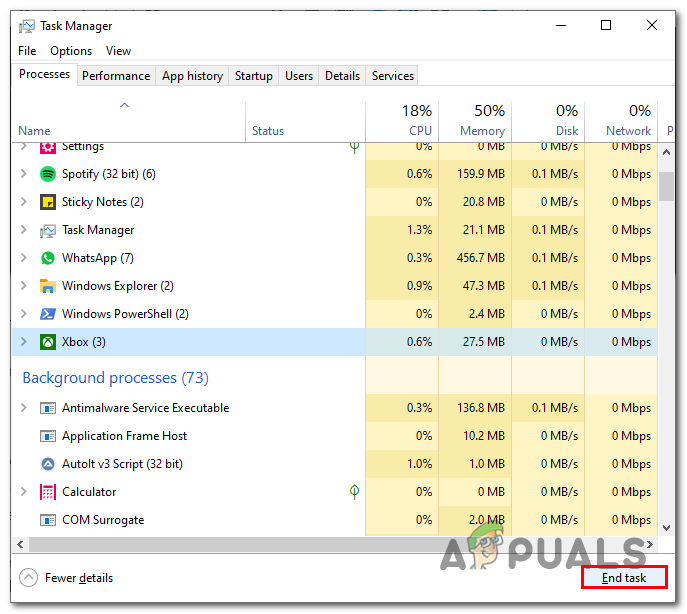
Task: Click the Sticky Notes app icon
Action: tap(48, 202)
